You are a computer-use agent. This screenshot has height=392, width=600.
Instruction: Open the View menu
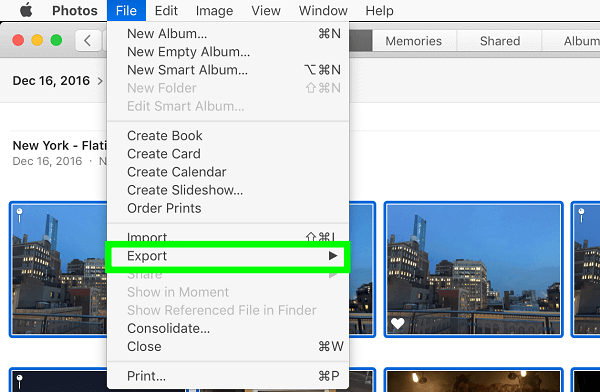[x=266, y=11]
